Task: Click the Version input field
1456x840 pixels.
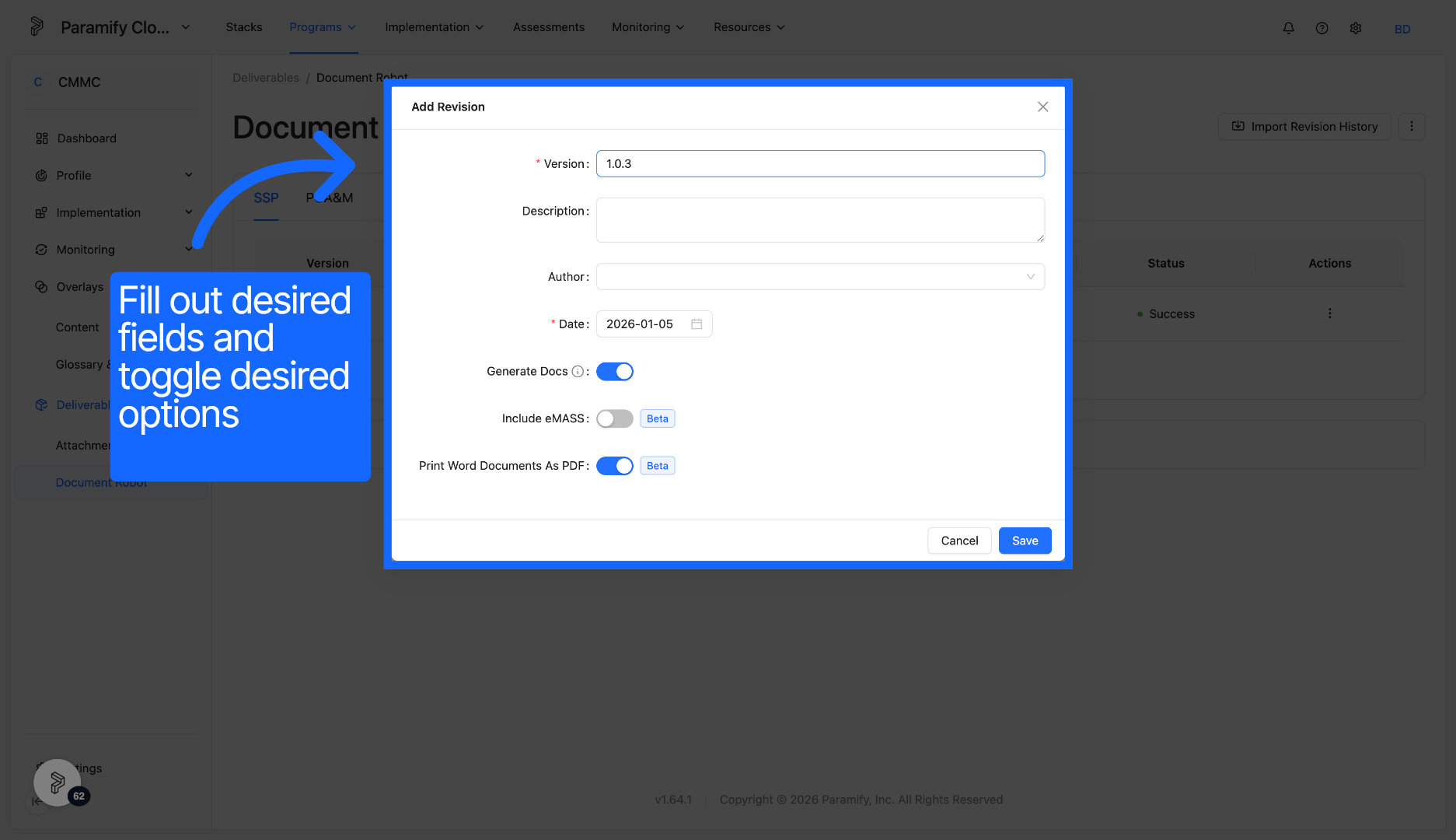Action: coord(820,163)
